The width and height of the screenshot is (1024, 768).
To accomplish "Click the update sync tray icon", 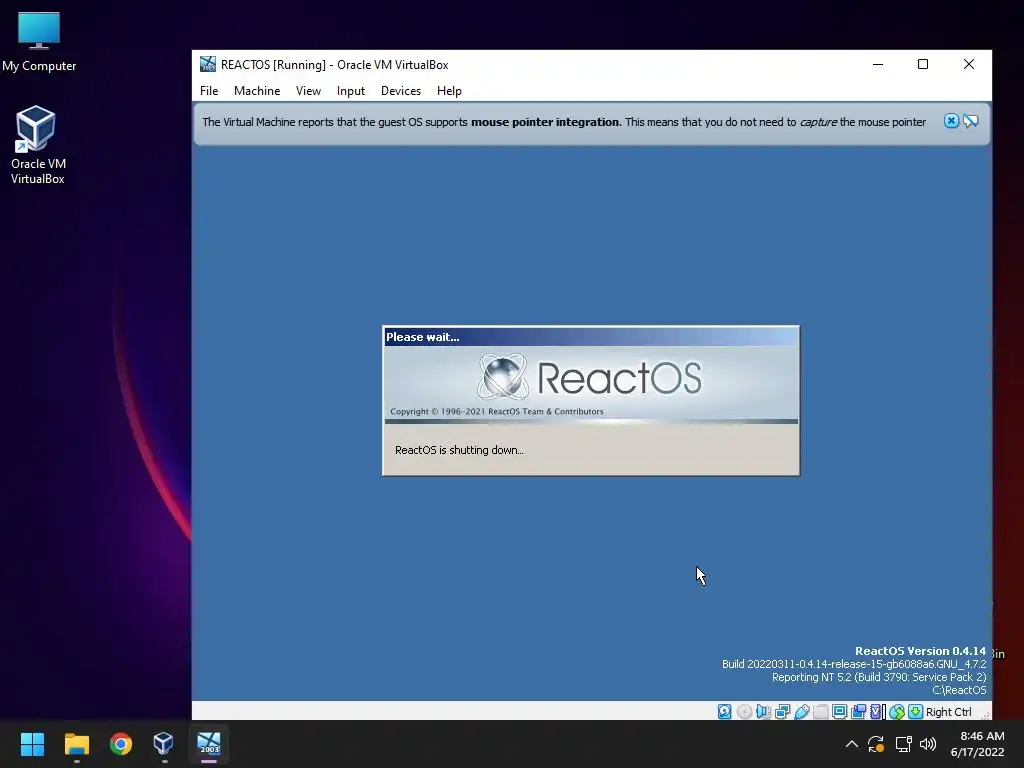I will (876, 744).
